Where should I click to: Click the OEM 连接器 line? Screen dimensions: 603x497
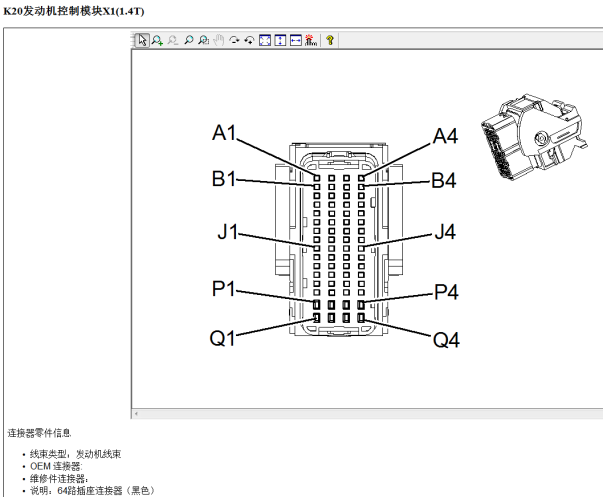coord(56,466)
